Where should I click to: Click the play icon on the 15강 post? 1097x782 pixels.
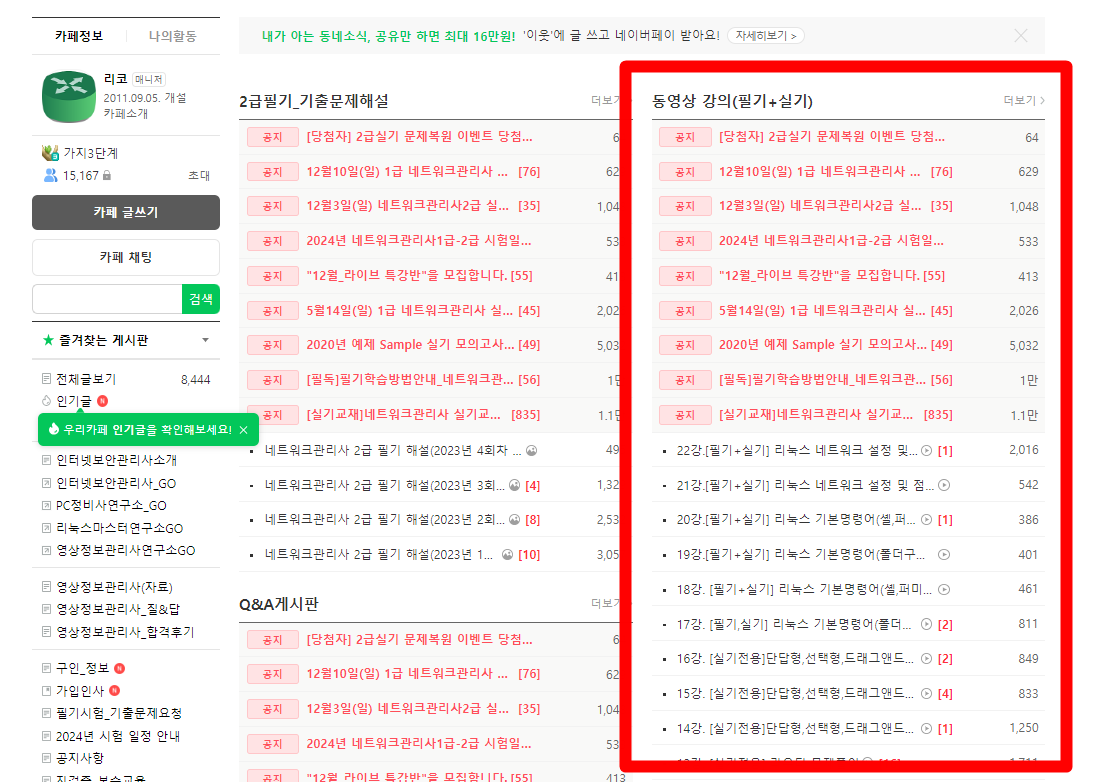[x=926, y=694]
